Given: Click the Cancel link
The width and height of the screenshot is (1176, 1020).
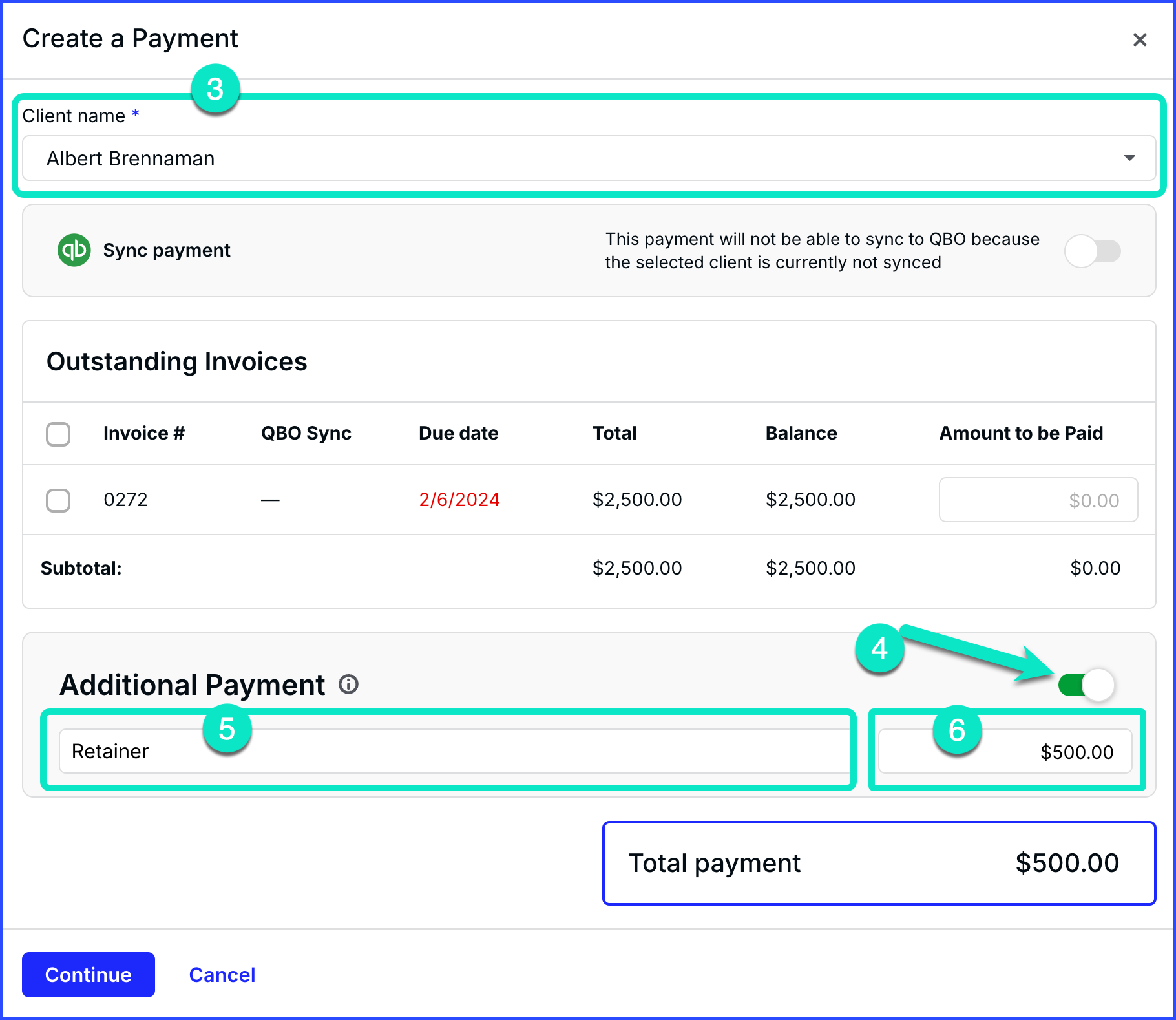Looking at the screenshot, I should click(x=222, y=975).
